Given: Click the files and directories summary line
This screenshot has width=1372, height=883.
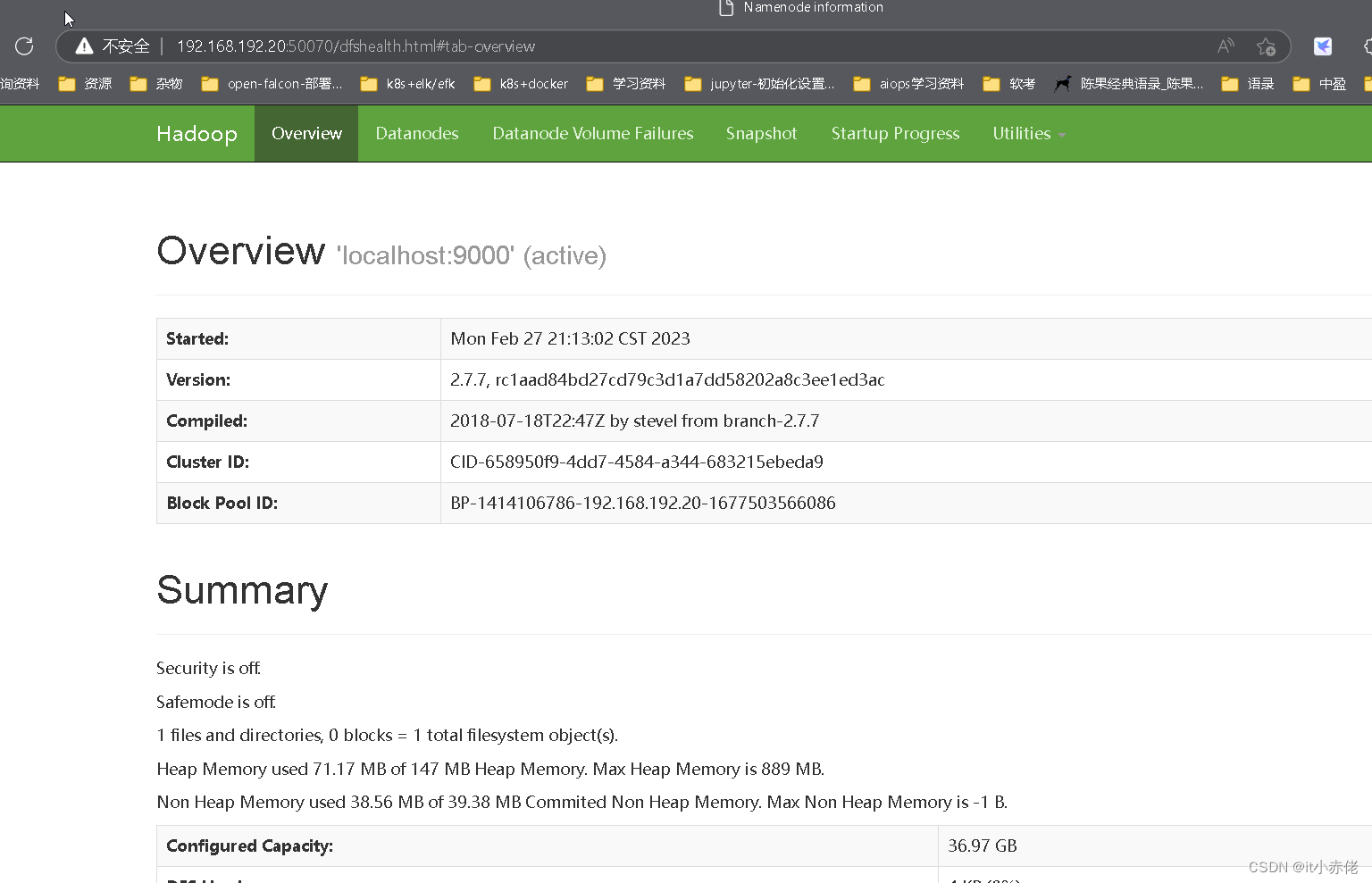Looking at the screenshot, I should pos(387,736).
